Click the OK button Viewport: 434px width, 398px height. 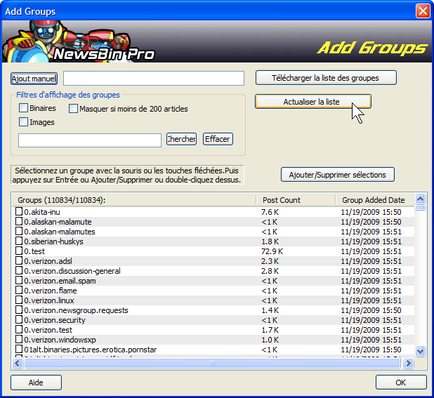[401, 382]
